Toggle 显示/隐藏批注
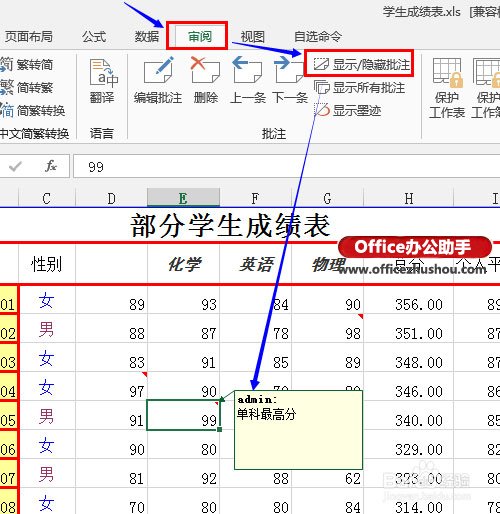This screenshot has height=514, width=500. [x=362, y=64]
